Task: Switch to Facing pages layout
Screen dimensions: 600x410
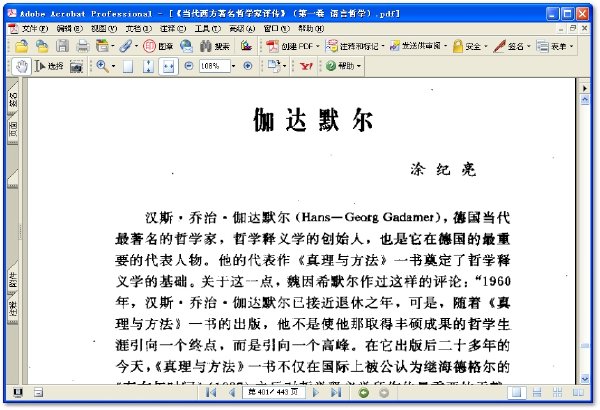Action: tap(578, 392)
